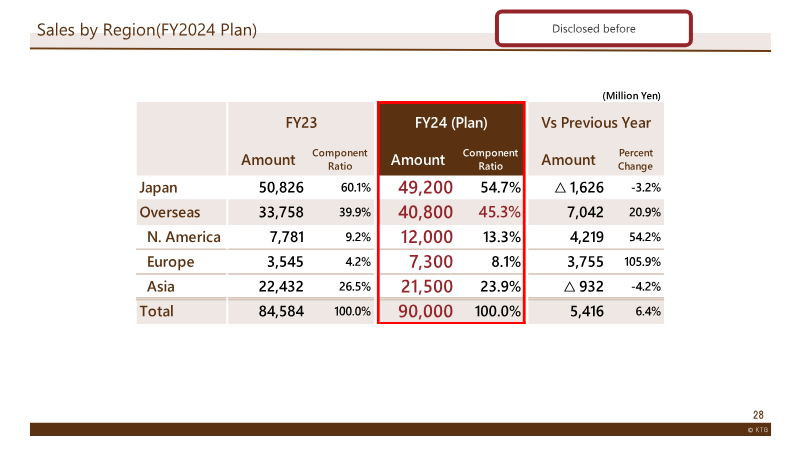
Task: Click the triangle before 1,626
Action: [560, 188]
